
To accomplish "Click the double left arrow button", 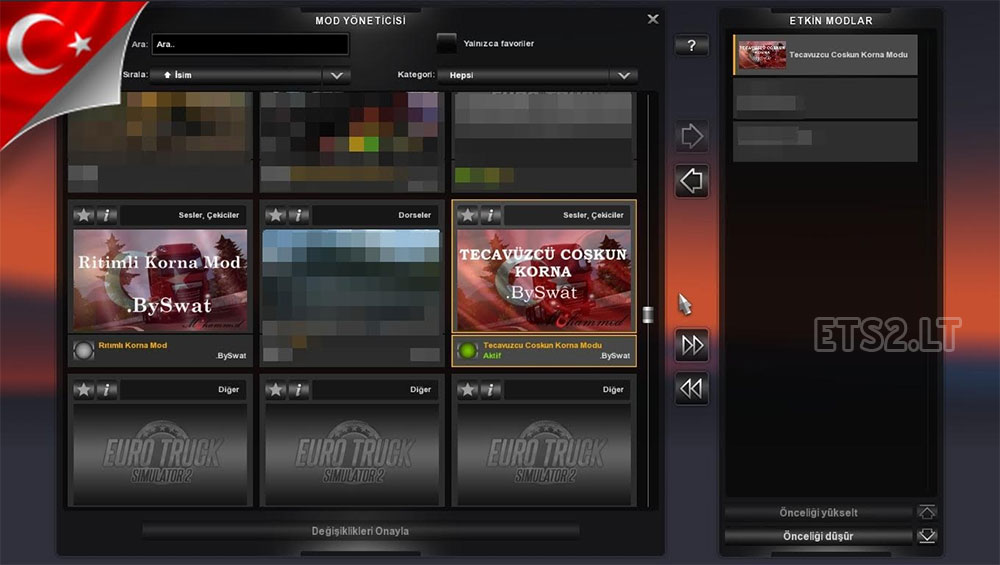I will [691, 388].
